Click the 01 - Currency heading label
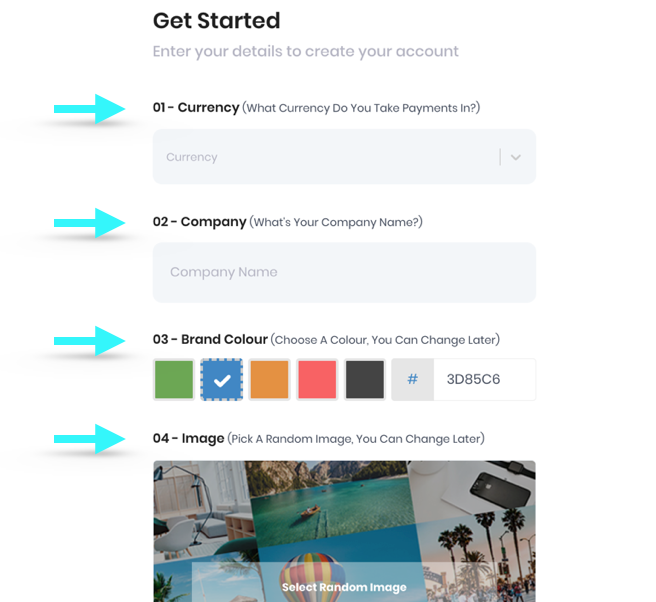This screenshot has height=602, width=656. tap(196, 108)
